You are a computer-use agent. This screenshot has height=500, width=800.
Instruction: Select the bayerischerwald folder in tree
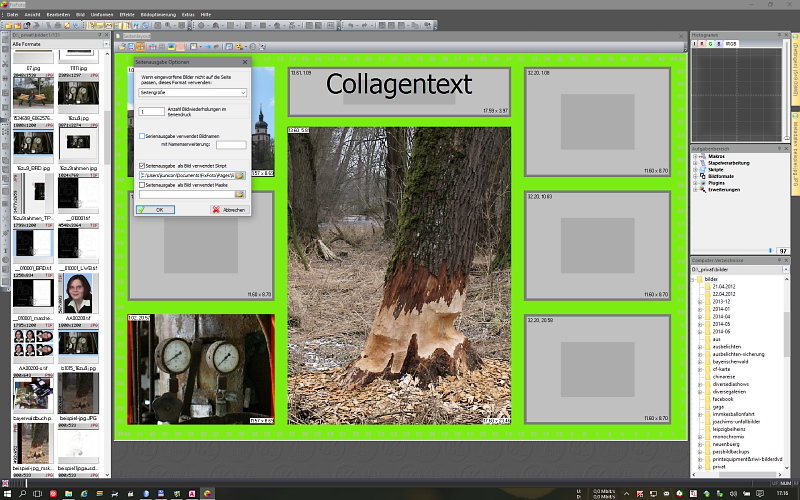730,361
